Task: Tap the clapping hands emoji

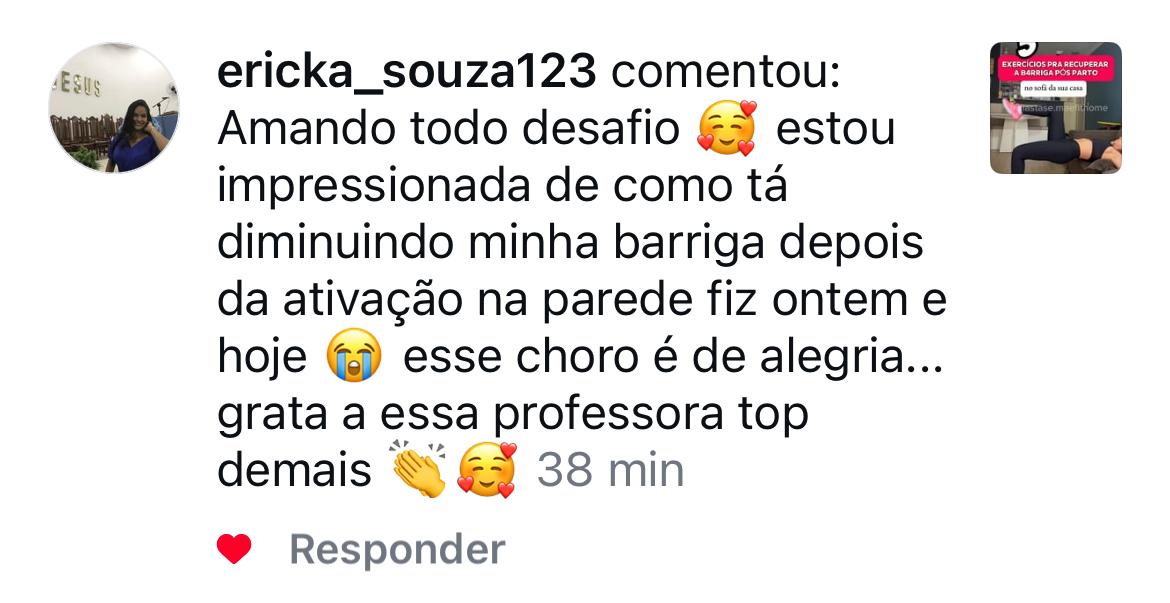Action: (417, 470)
